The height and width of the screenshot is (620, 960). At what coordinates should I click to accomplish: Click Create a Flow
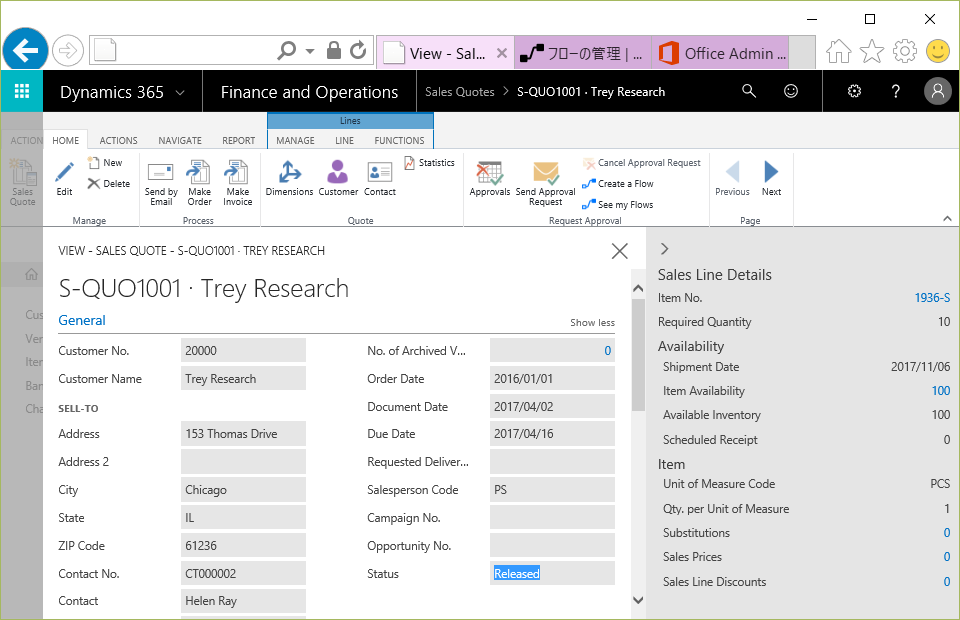click(x=618, y=184)
